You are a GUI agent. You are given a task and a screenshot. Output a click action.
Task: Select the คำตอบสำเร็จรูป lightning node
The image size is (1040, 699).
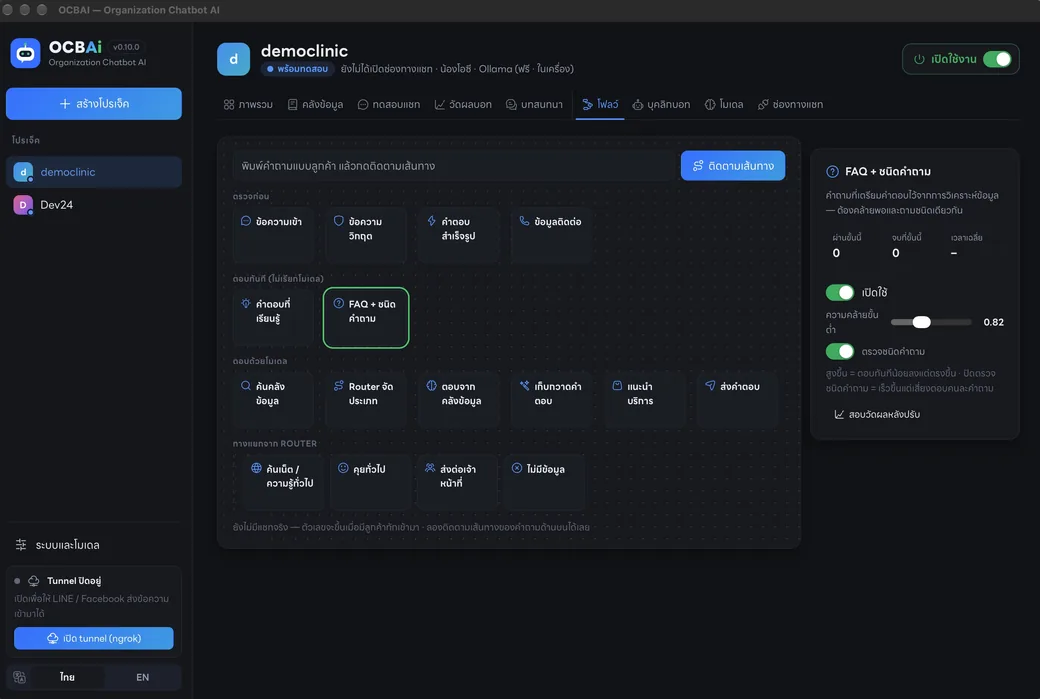(x=458, y=235)
